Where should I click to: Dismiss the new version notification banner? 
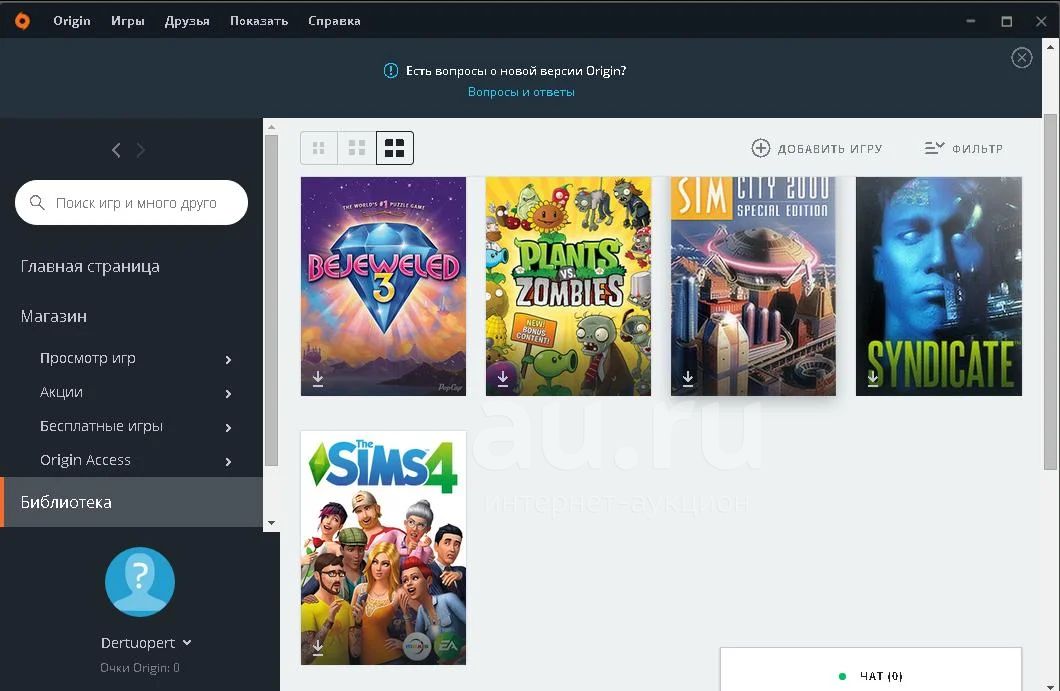point(1021,57)
